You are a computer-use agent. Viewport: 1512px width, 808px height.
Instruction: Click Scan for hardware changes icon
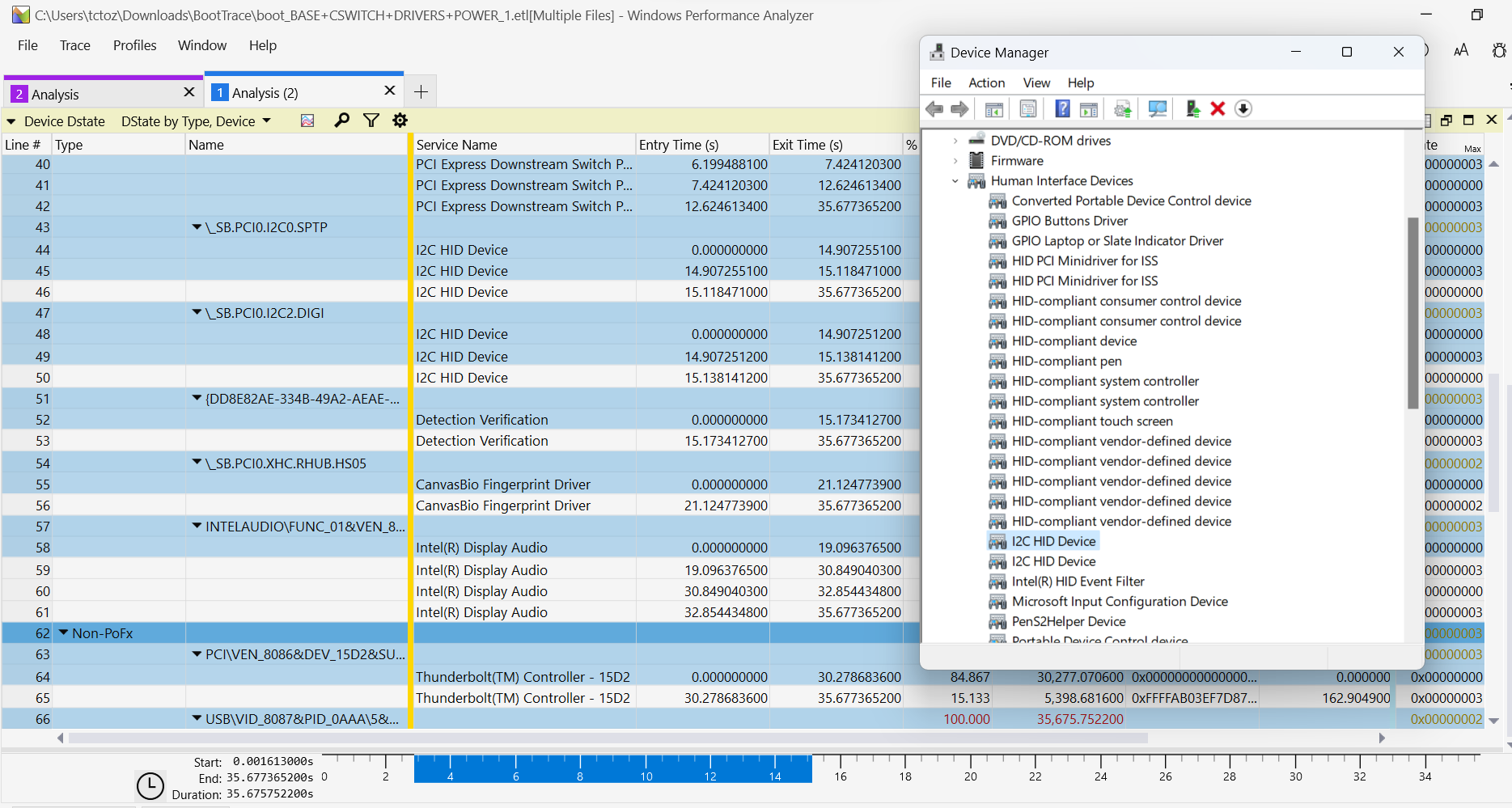[1158, 109]
